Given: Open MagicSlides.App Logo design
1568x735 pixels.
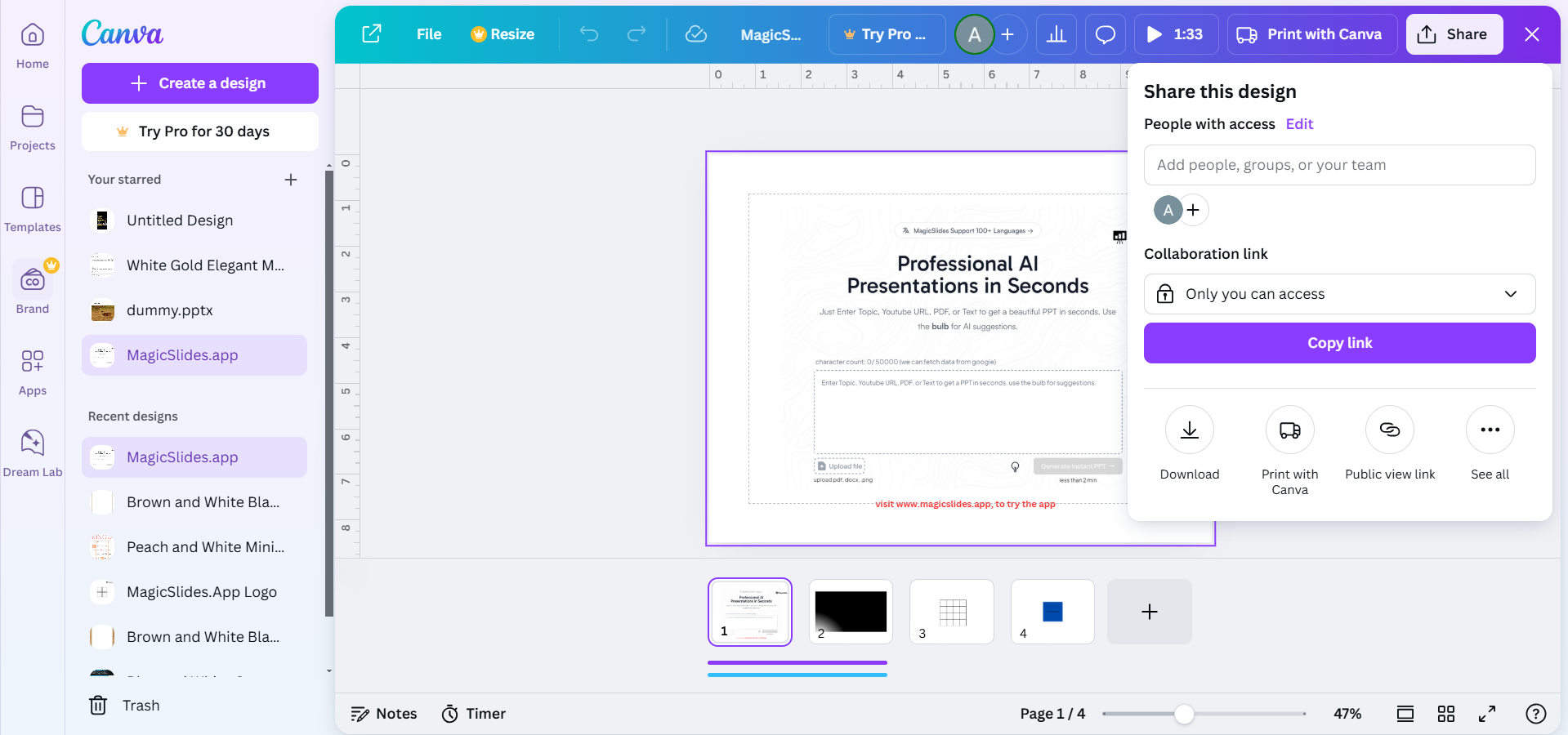Looking at the screenshot, I should tap(194, 592).
